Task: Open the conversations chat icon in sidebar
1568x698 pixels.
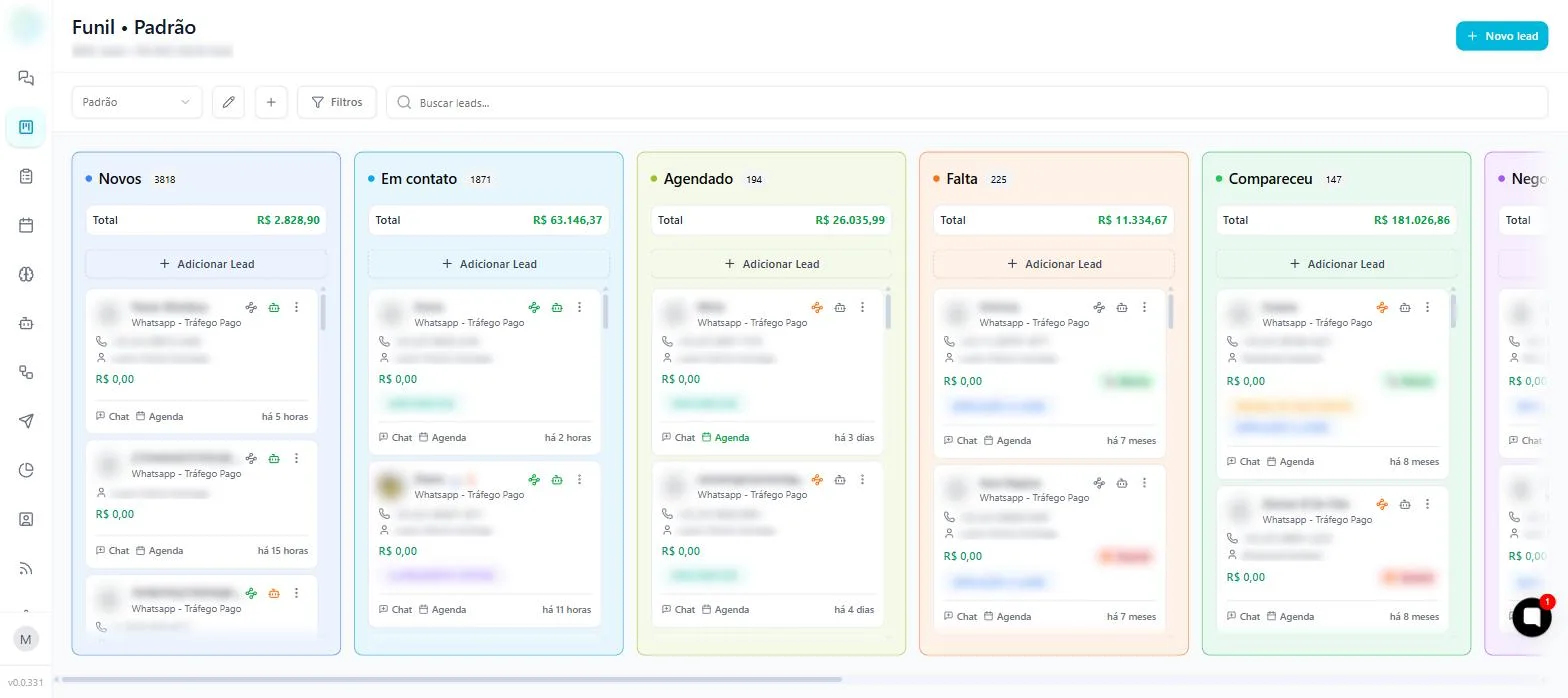Action: click(26, 78)
